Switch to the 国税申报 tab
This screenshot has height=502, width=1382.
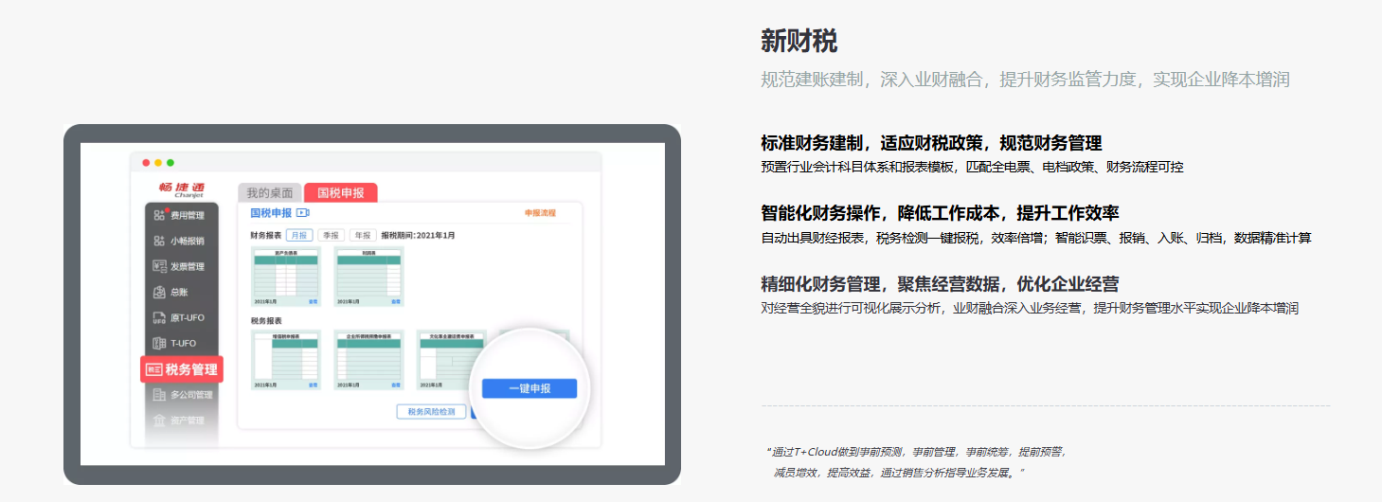tap(341, 193)
